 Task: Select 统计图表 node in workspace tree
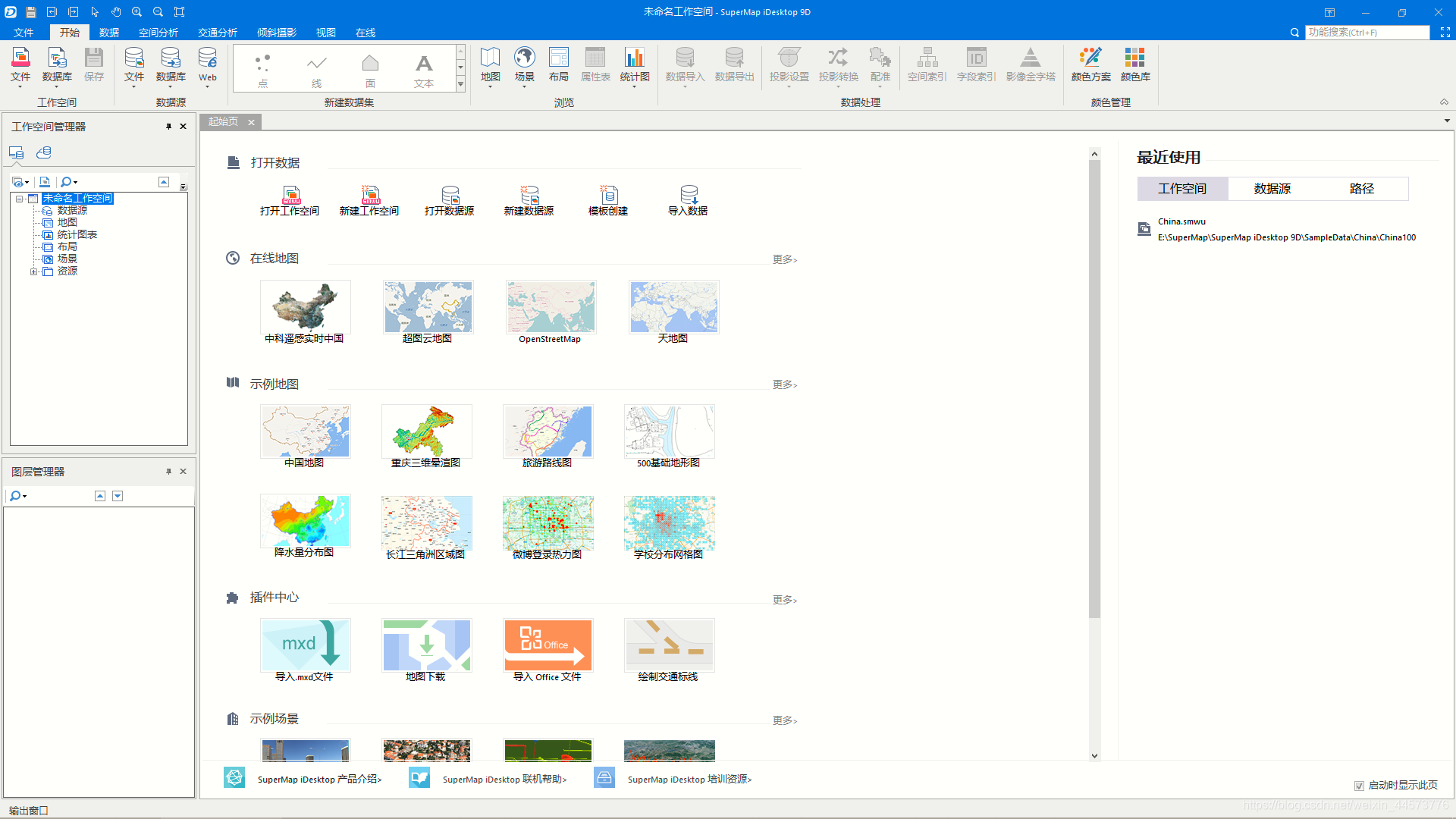click(x=77, y=235)
